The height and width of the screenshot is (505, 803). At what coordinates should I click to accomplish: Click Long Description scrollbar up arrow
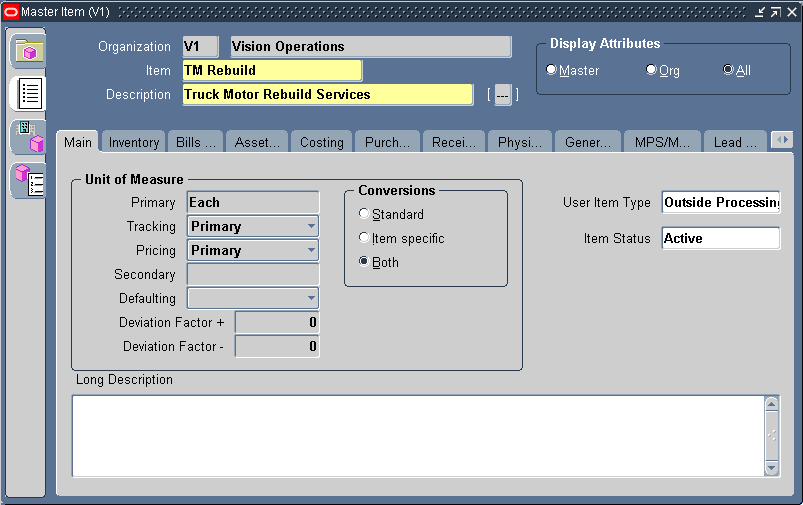(771, 404)
